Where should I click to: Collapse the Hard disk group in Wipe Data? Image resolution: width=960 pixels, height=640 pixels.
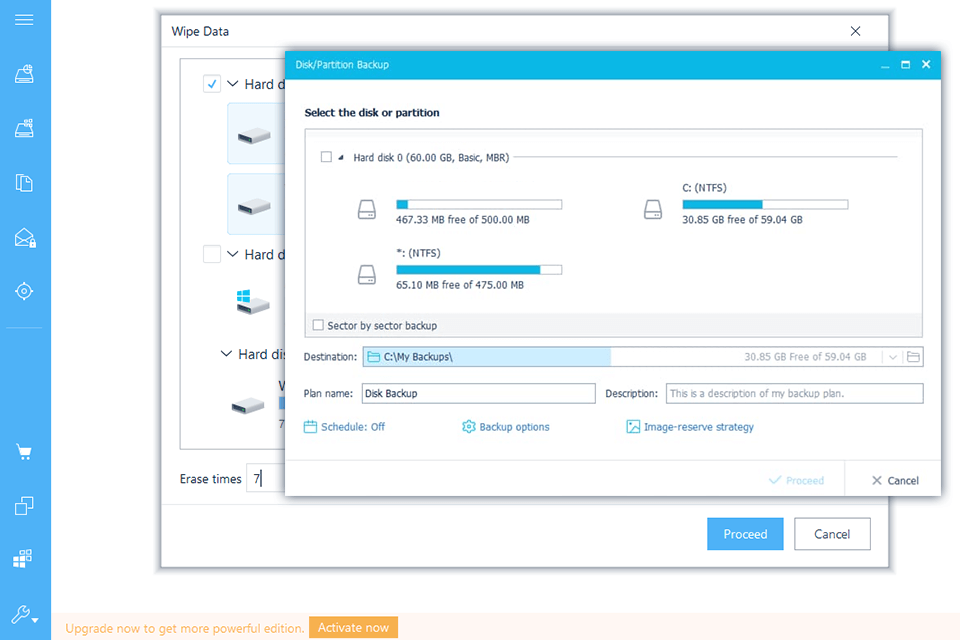tap(231, 84)
